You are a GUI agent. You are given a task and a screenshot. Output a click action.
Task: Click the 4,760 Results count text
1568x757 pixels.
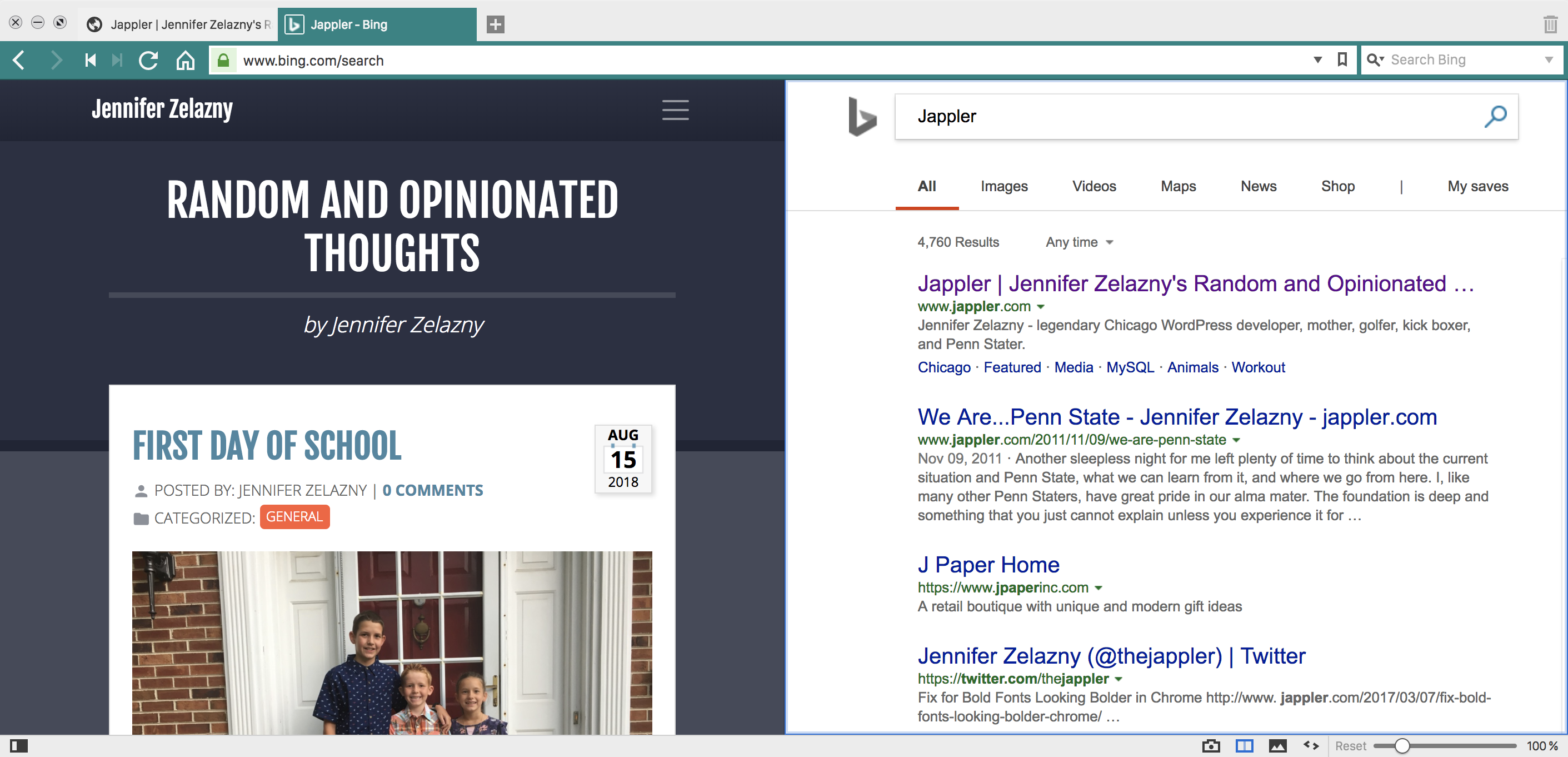click(x=958, y=242)
